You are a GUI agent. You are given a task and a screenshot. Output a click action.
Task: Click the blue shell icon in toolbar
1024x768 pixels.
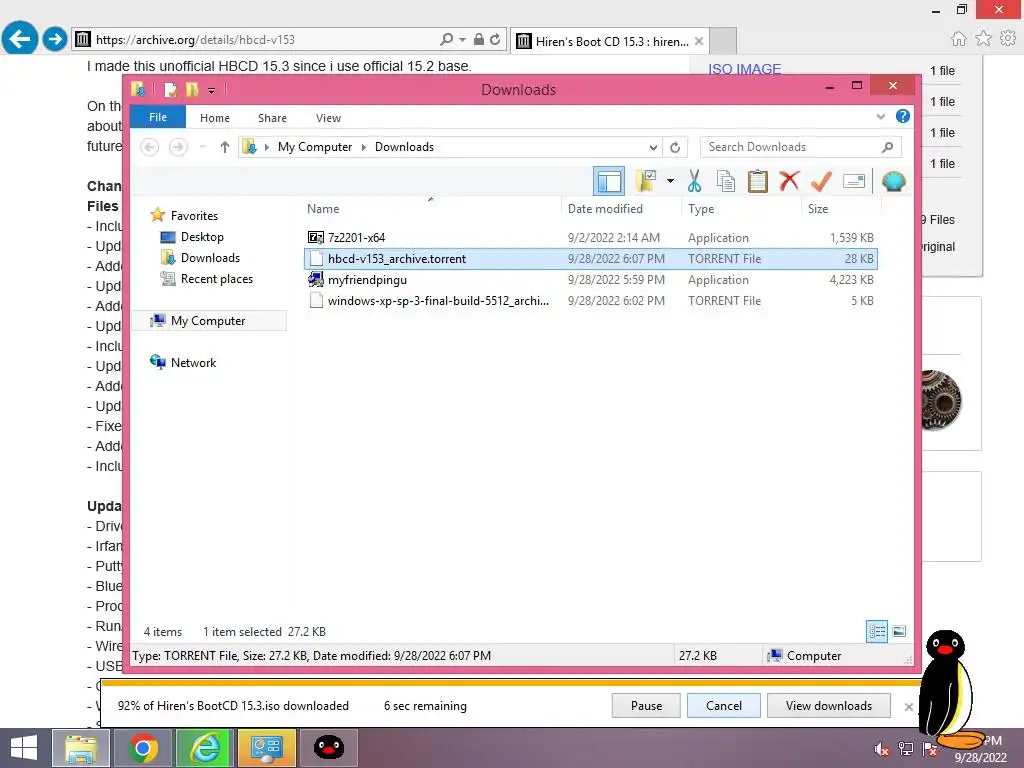tap(893, 181)
